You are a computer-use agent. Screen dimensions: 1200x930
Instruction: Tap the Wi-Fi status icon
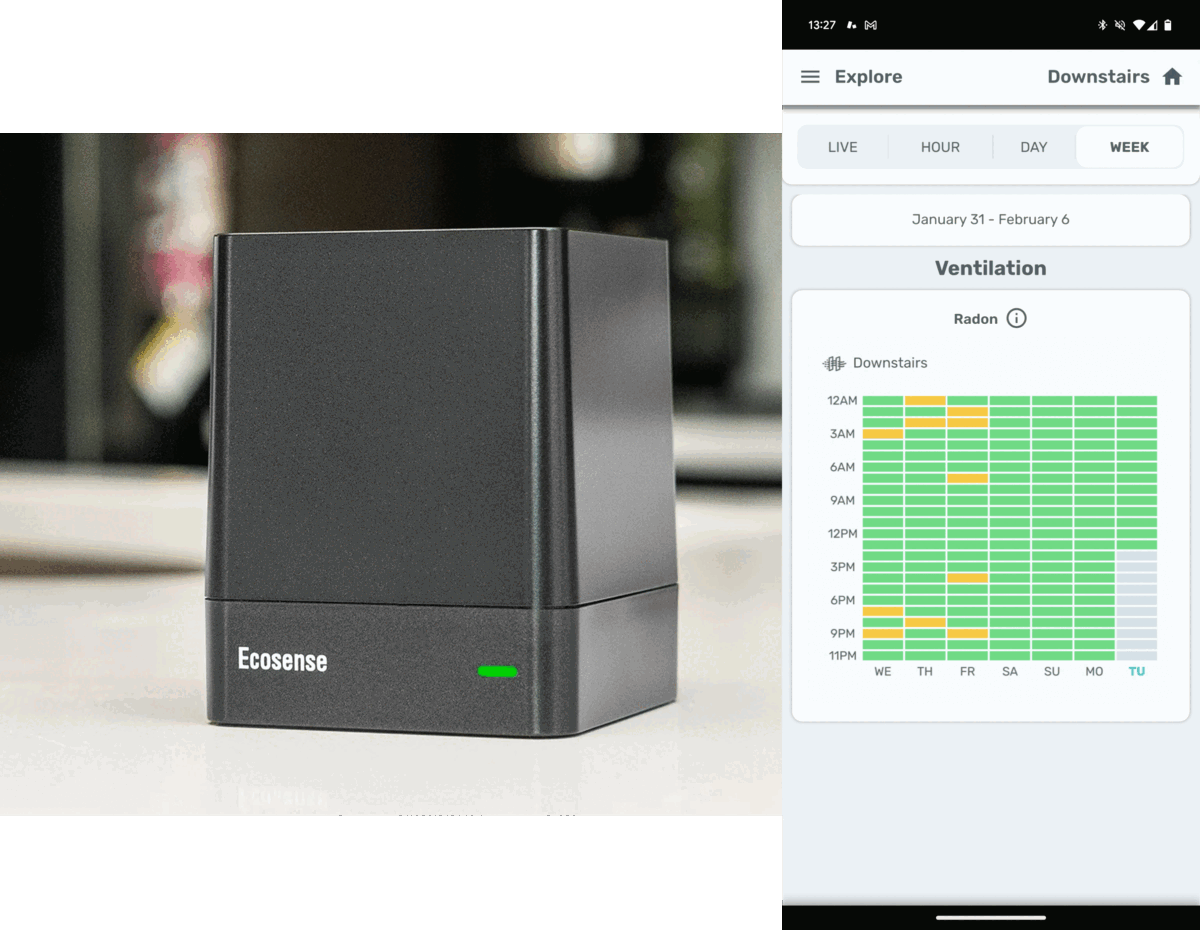point(1138,25)
